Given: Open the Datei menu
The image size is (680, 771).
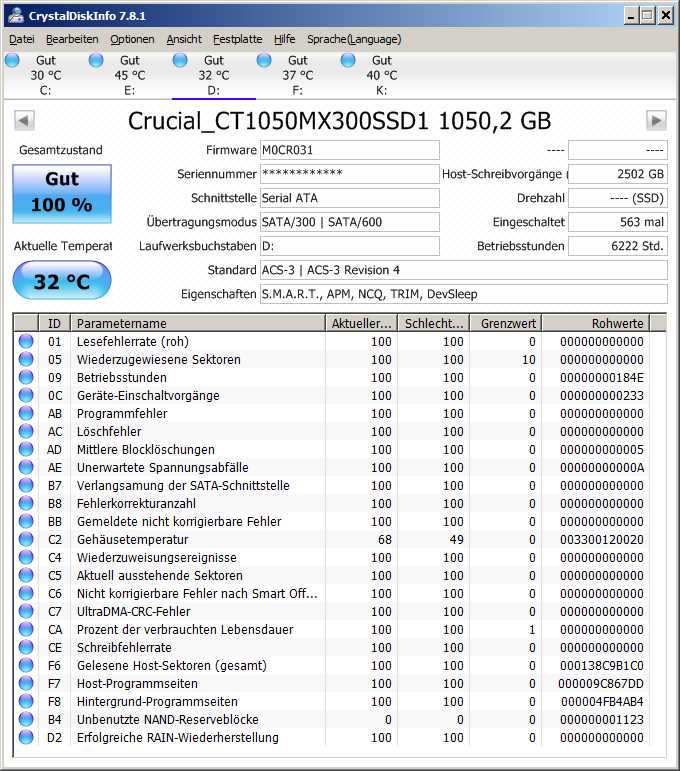Looking at the screenshot, I should pyautogui.click(x=22, y=39).
